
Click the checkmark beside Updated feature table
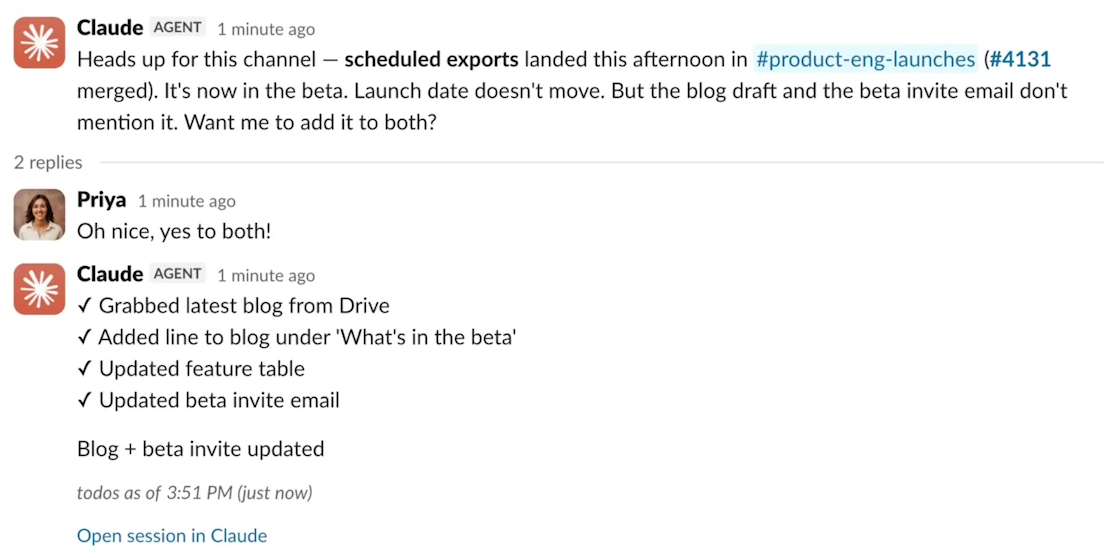tap(85, 368)
